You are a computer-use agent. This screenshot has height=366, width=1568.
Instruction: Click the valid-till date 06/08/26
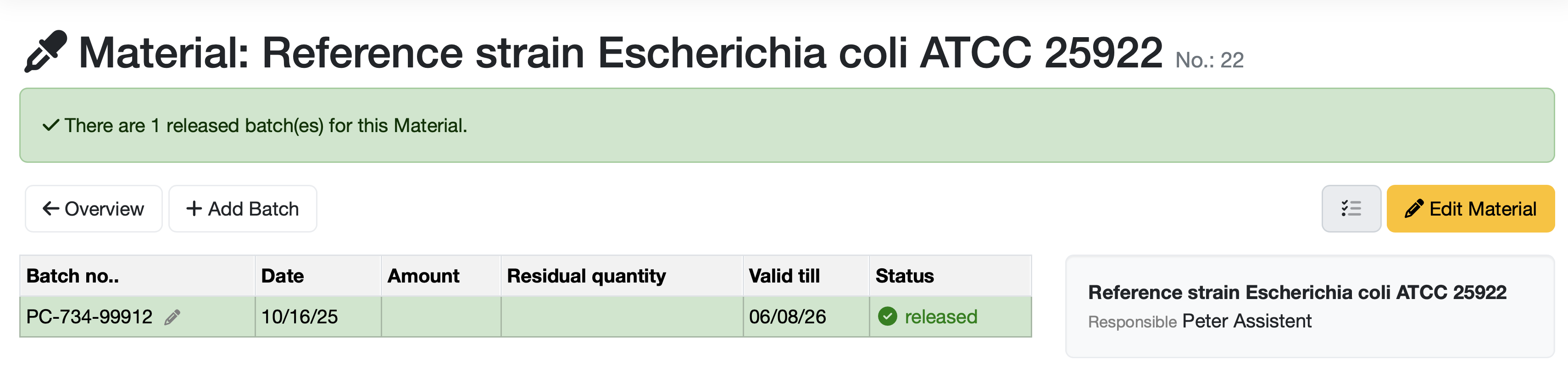click(x=787, y=316)
